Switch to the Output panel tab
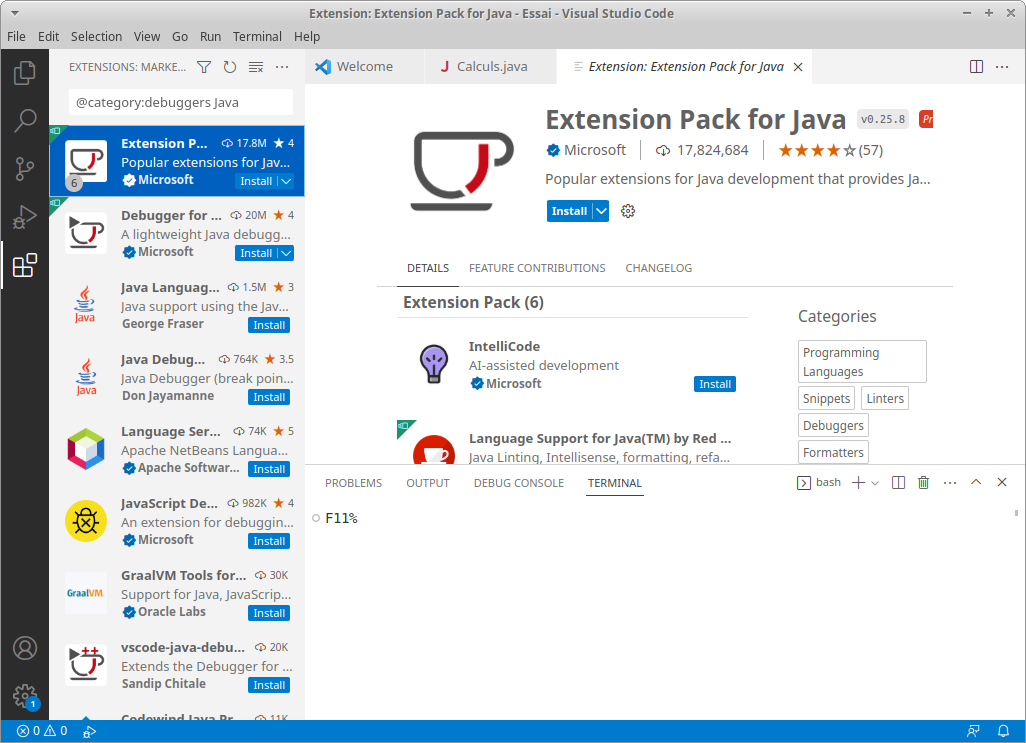This screenshot has height=743, width=1026. [428, 483]
